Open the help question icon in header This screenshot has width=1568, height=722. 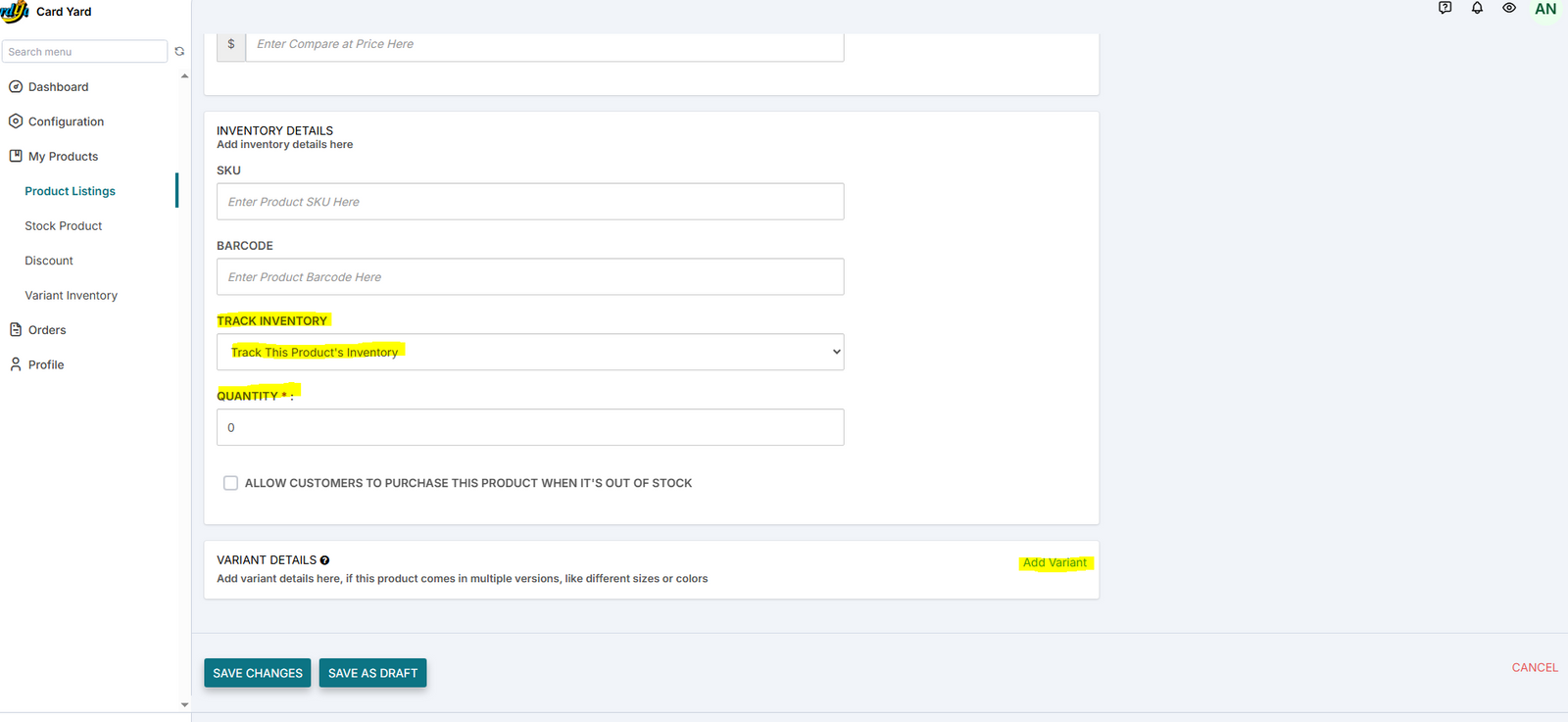[x=1445, y=8]
